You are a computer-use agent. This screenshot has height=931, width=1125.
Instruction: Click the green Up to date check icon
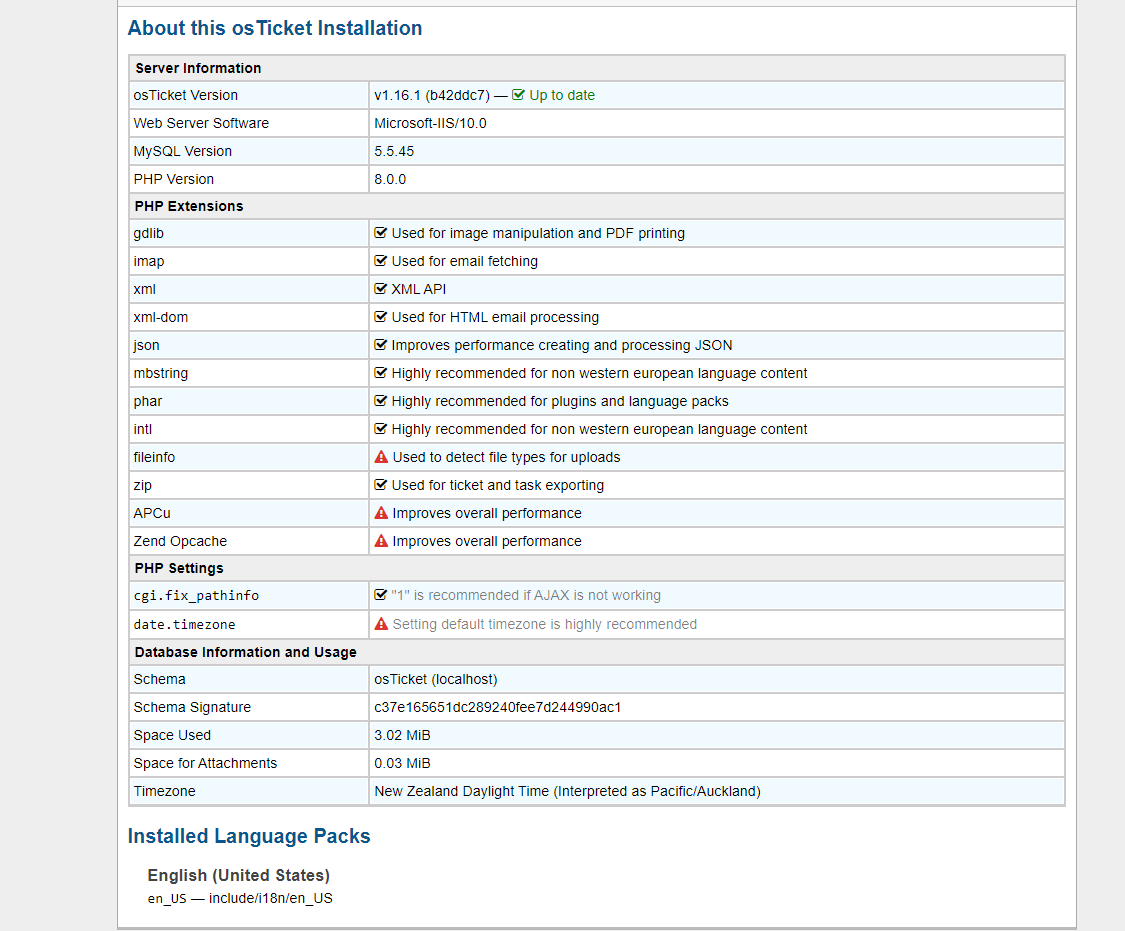(x=518, y=95)
